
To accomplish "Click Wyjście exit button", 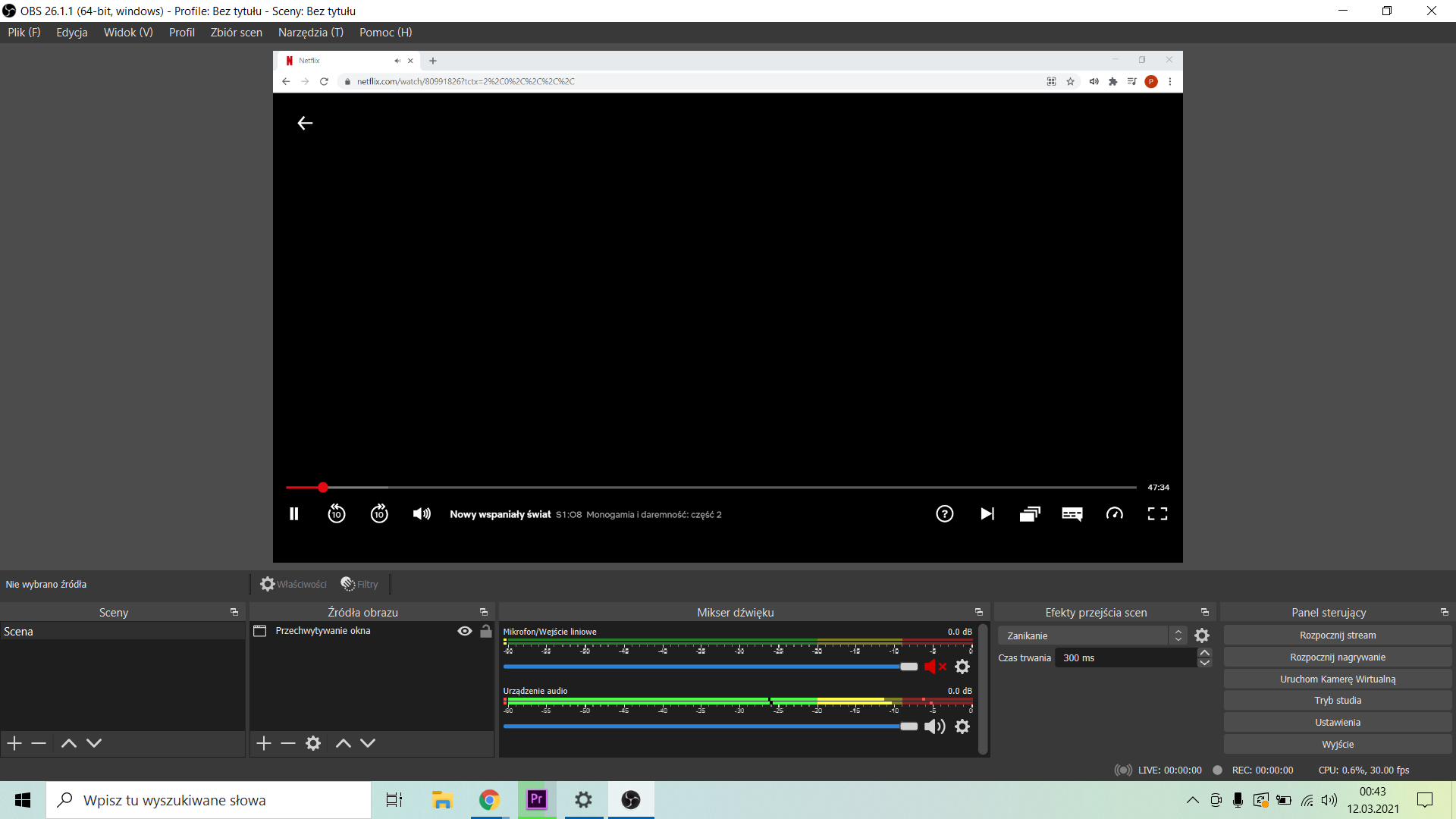I will tap(1338, 745).
